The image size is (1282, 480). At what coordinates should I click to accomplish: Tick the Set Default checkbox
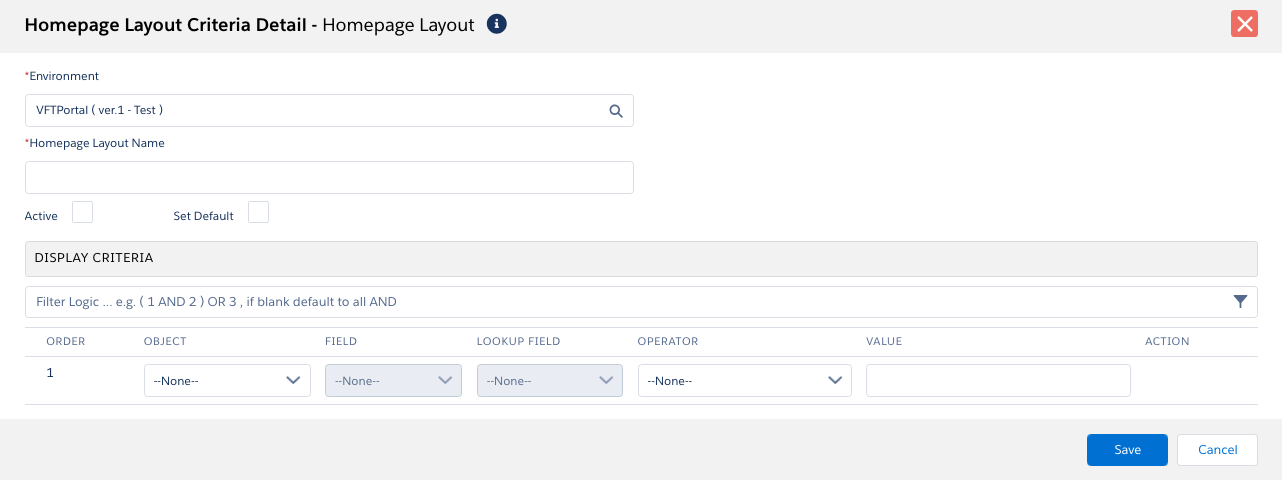click(258, 212)
